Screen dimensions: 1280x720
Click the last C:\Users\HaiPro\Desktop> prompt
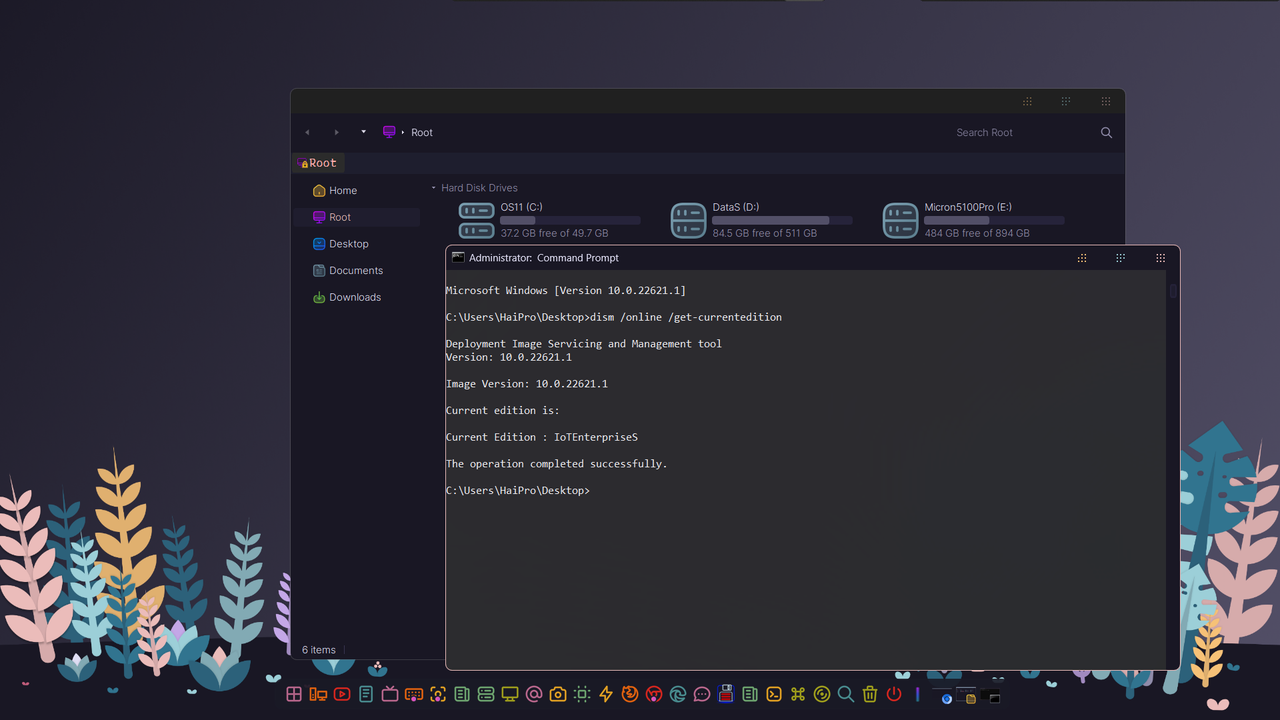coord(517,491)
